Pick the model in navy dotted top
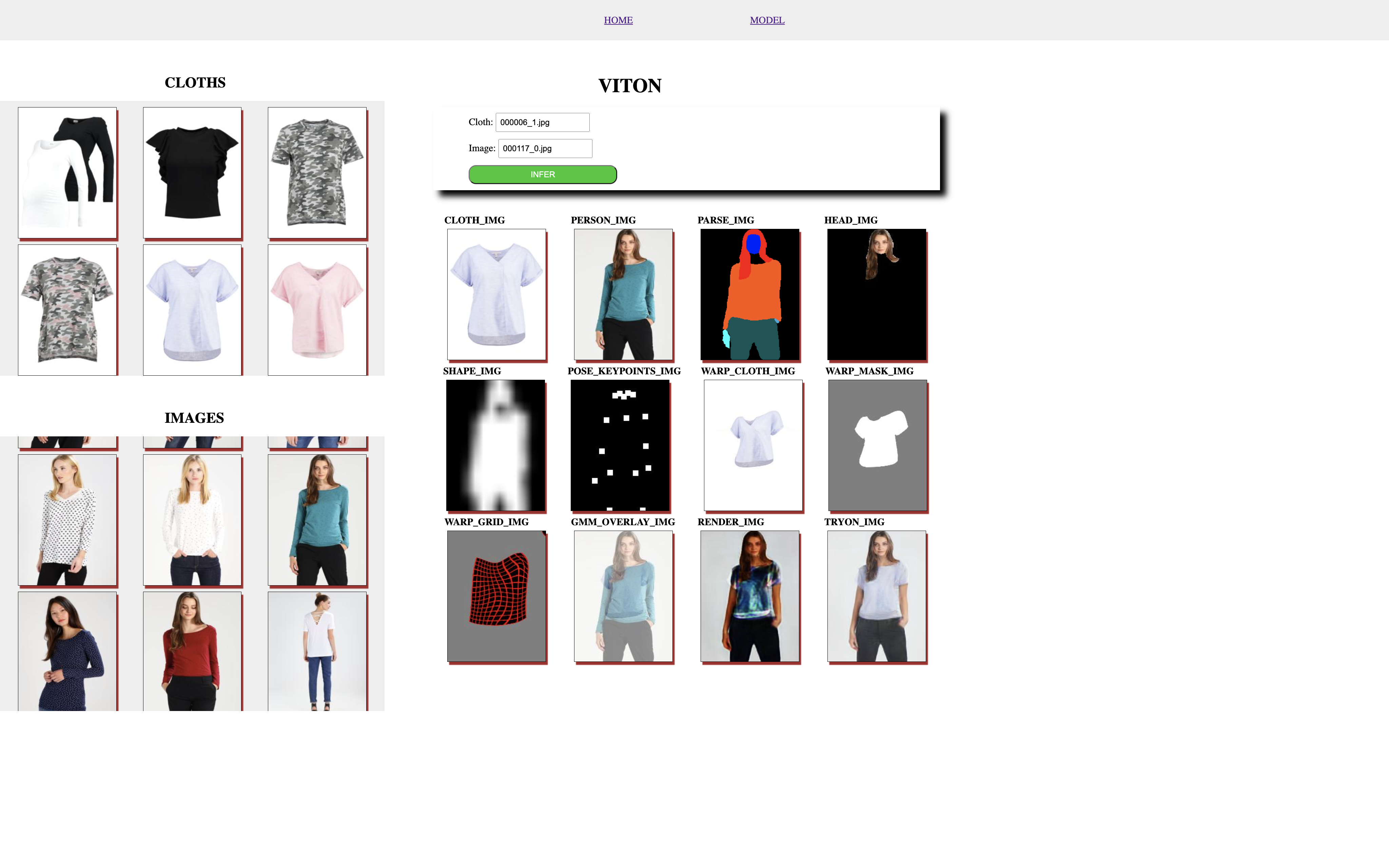The image size is (1389, 868). pyautogui.click(x=67, y=652)
